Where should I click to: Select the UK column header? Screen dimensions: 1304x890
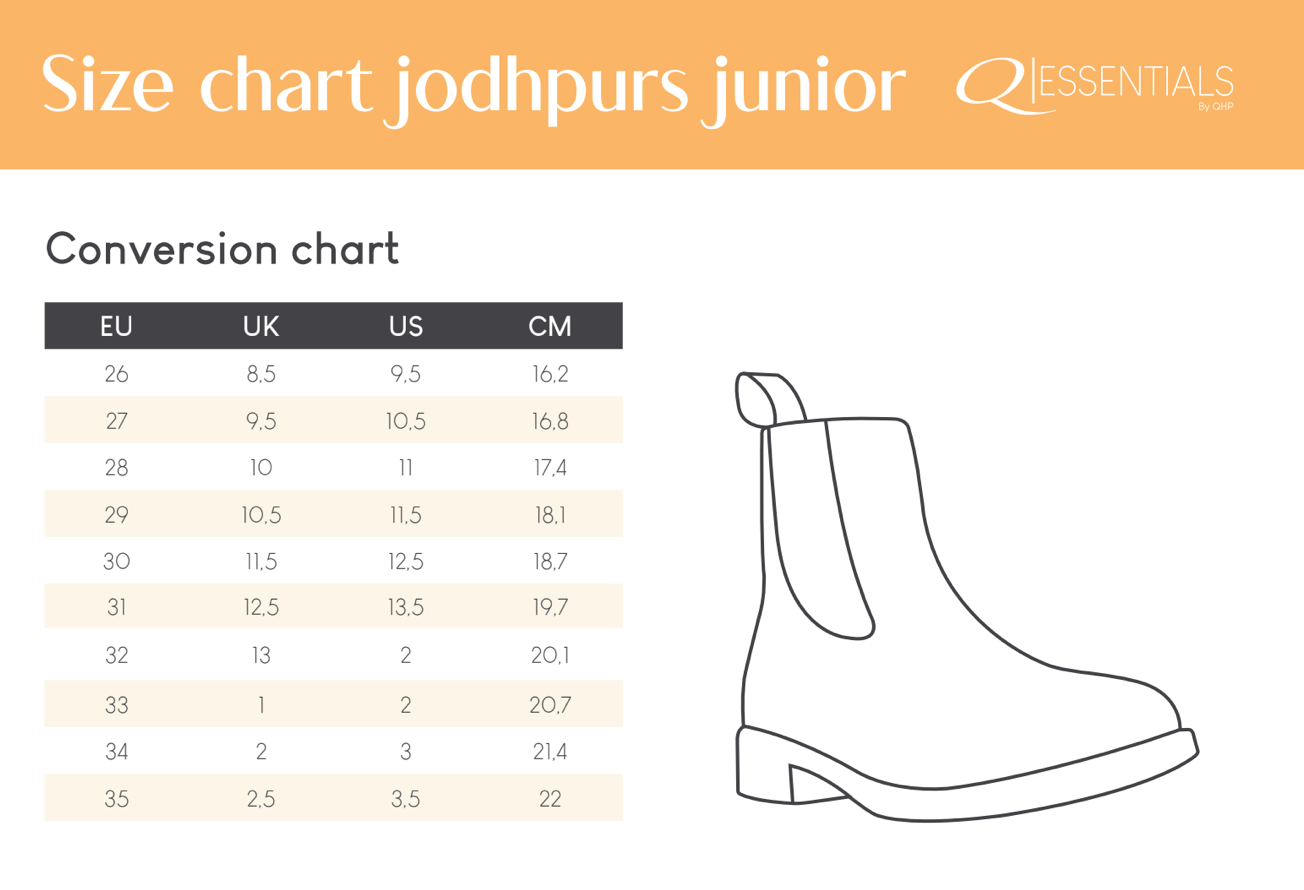coord(262,326)
